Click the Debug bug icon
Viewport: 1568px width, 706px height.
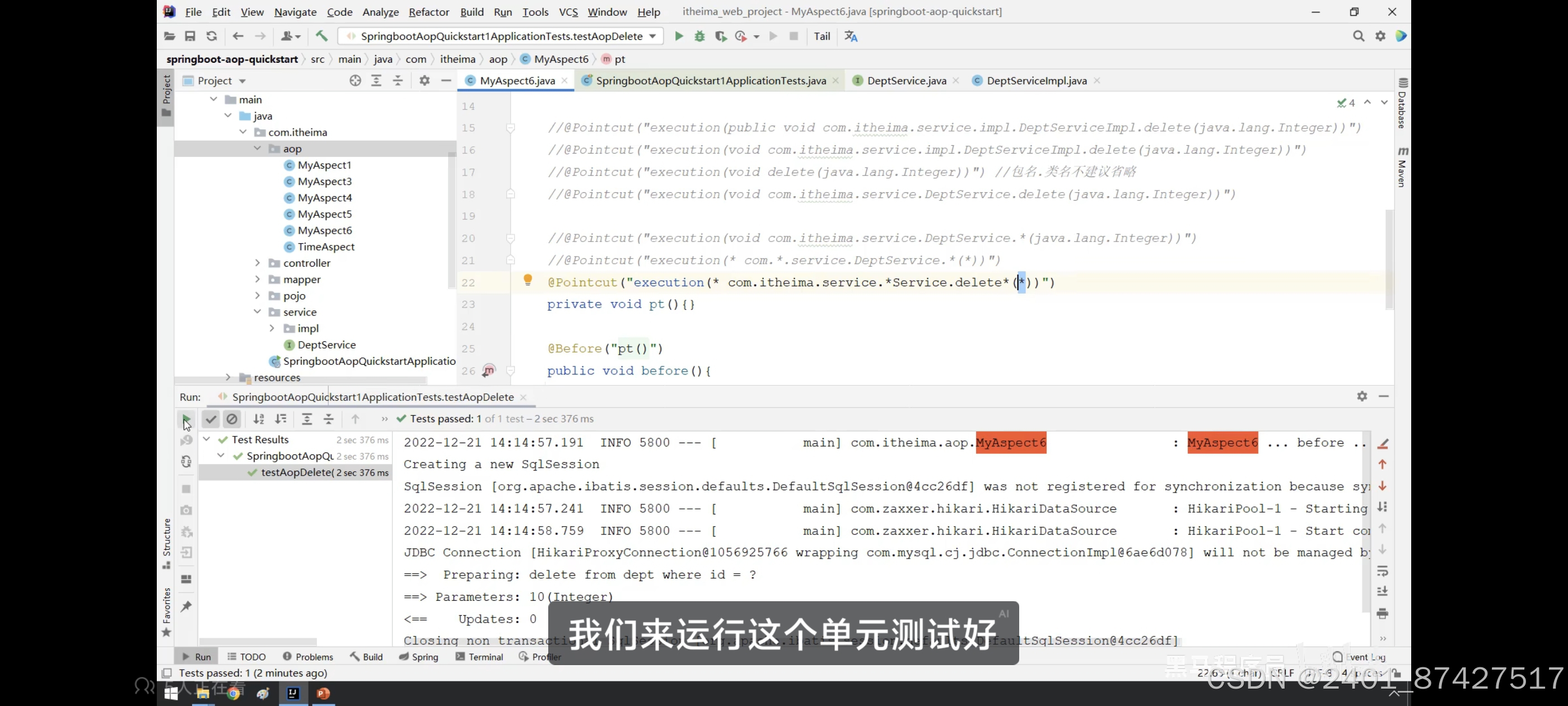coord(699,36)
